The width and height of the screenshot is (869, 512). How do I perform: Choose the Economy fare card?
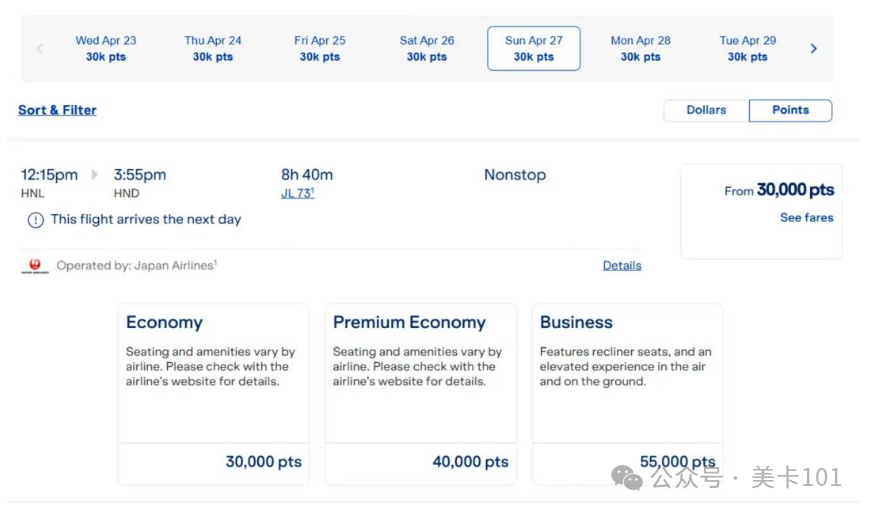point(213,395)
